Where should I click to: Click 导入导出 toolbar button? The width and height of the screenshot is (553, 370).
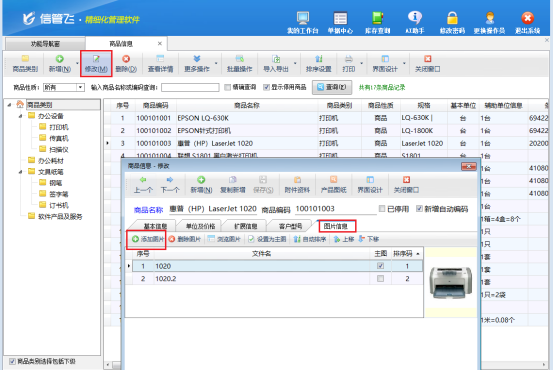(276, 63)
